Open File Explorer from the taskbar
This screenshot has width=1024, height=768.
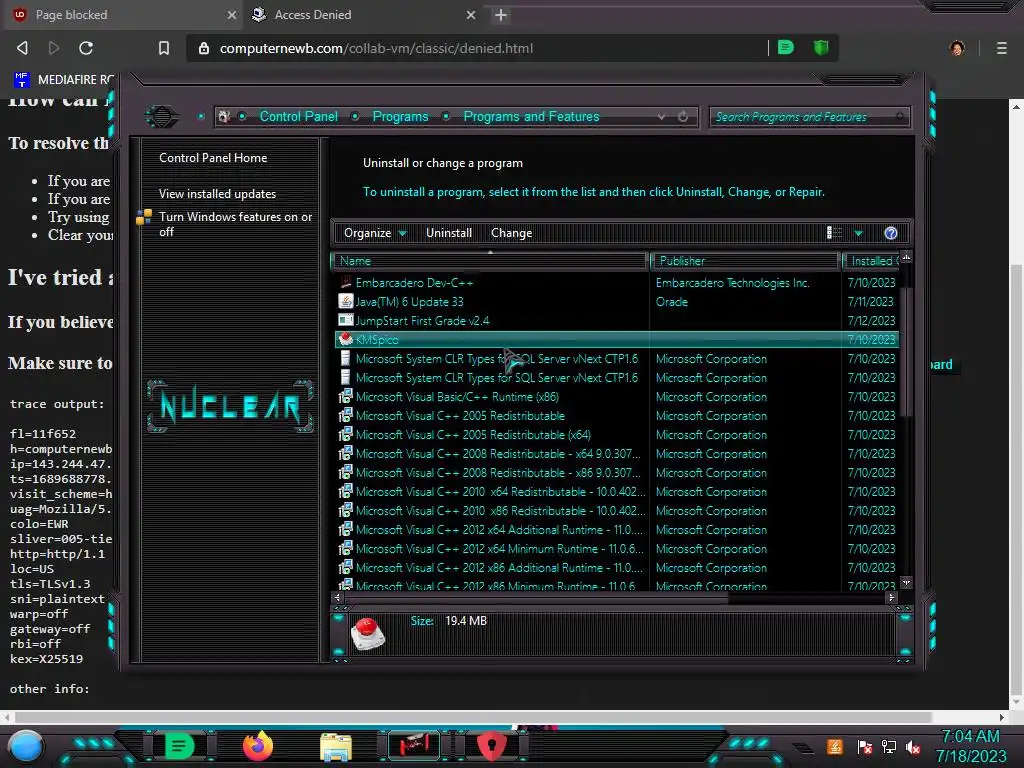(336, 747)
